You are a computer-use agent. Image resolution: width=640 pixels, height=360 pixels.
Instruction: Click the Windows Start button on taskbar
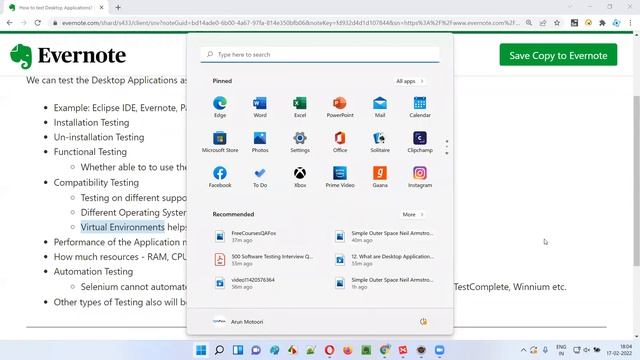point(201,350)
